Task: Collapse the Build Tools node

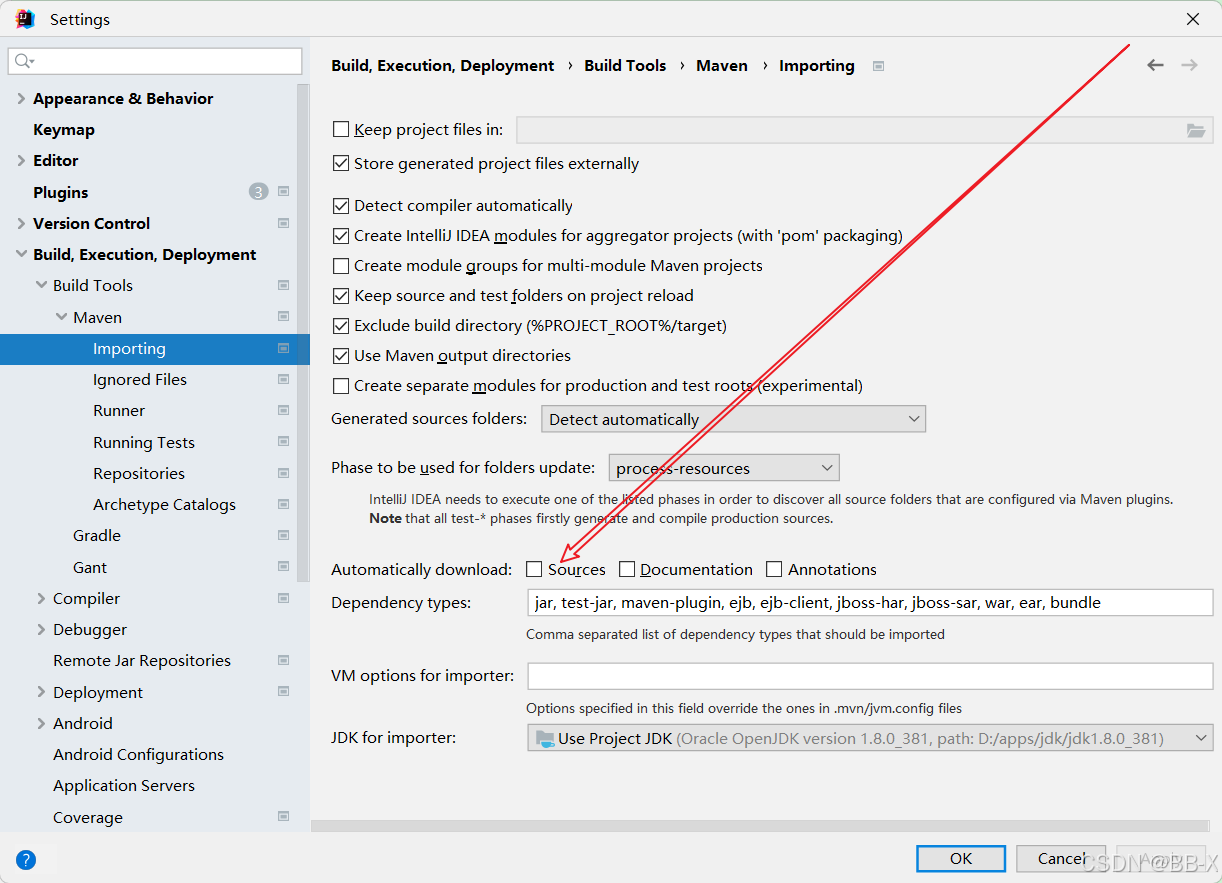Action: click(x=41, y=285)
